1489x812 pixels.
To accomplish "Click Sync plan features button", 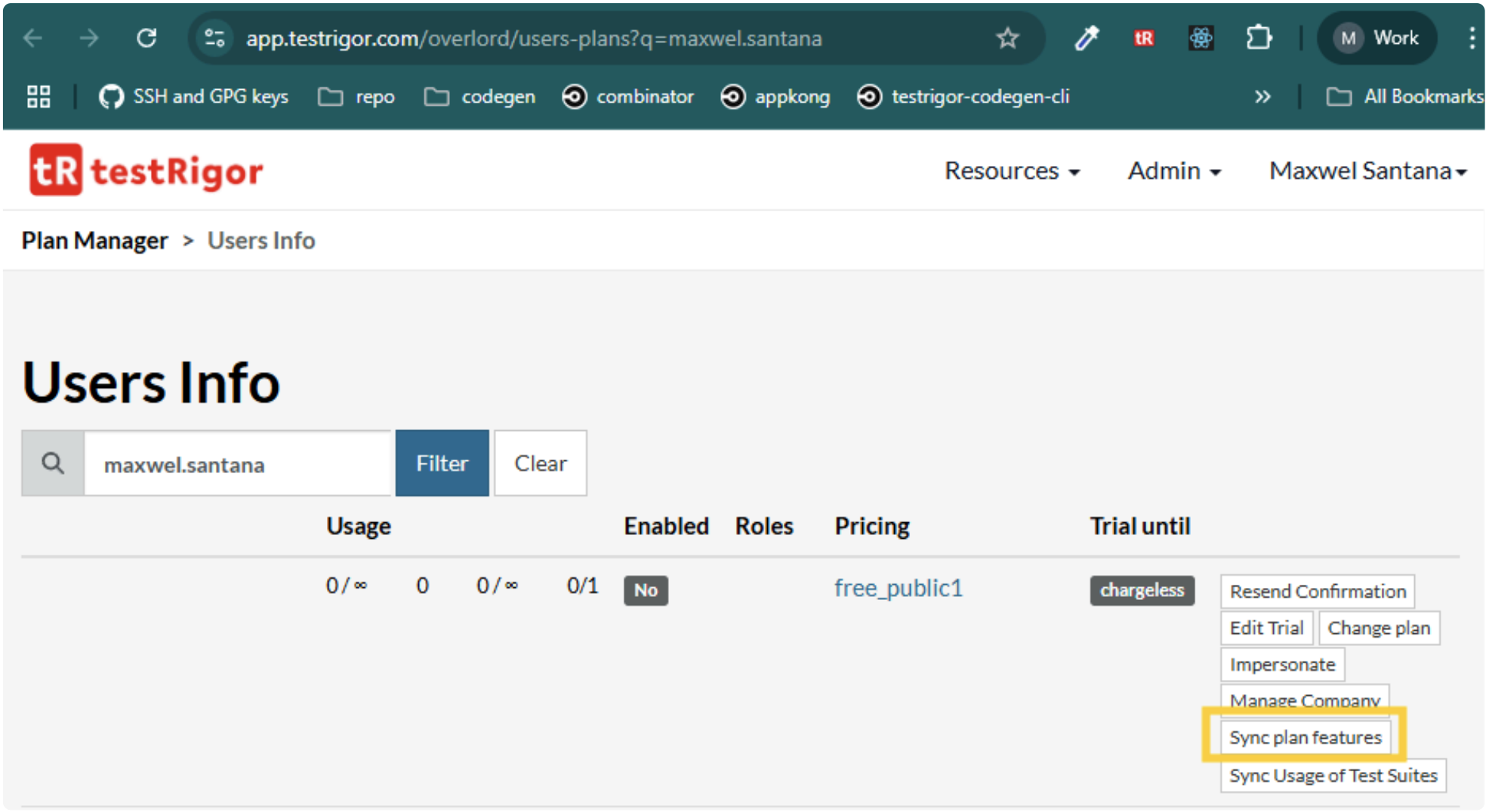I will (x=1305, y=737).
